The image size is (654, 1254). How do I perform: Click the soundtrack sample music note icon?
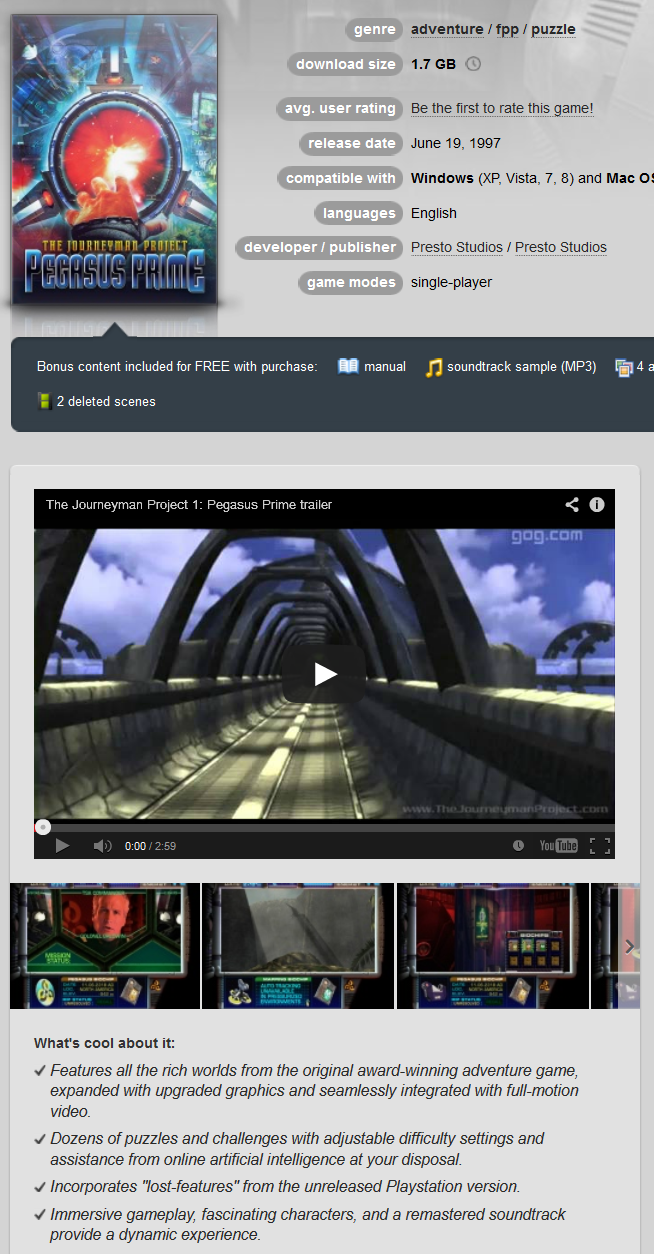(434, 367)
